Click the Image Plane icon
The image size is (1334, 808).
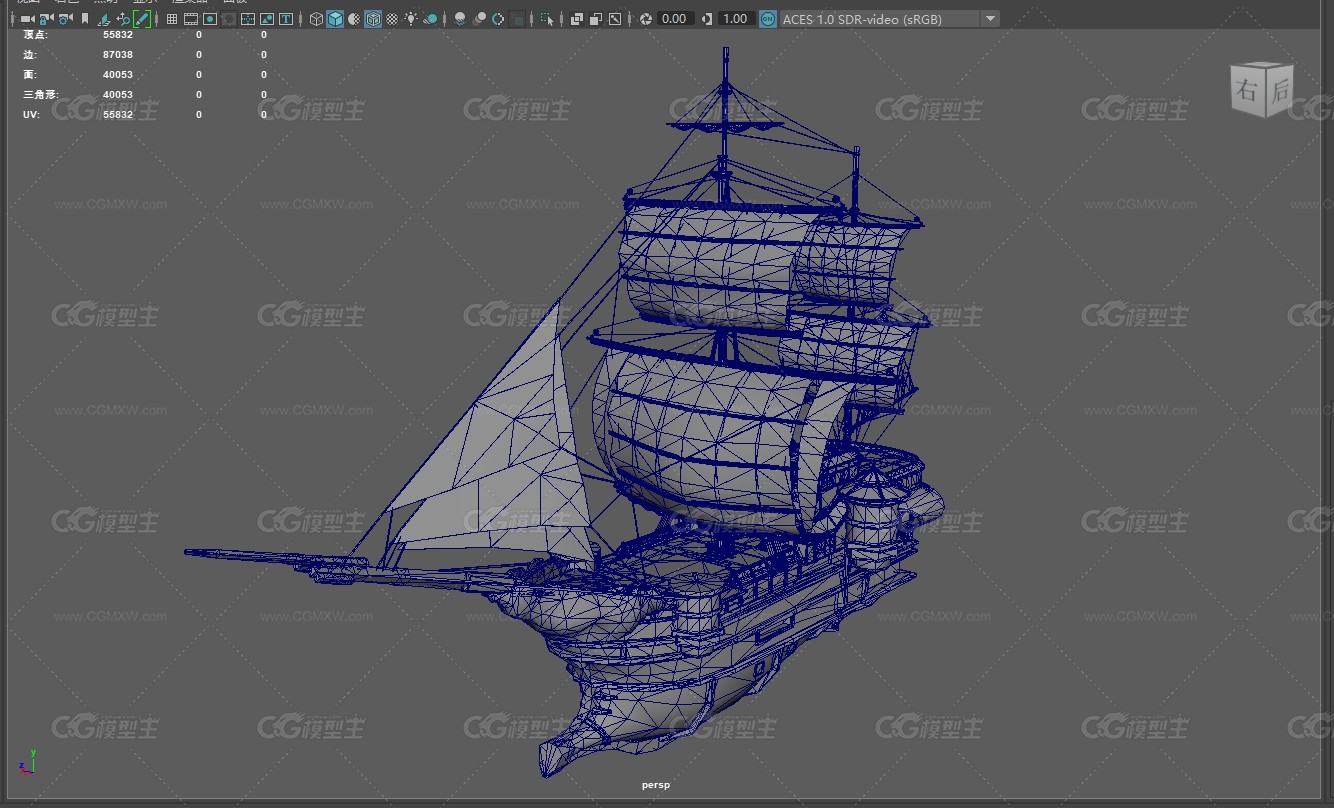pos(104,18)
